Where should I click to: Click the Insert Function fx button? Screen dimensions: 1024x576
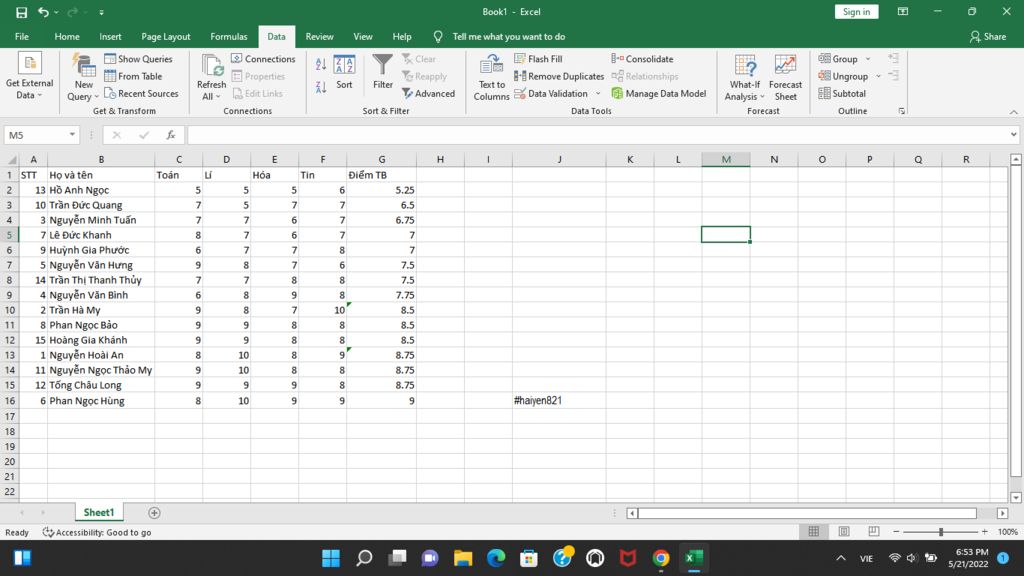170,135
